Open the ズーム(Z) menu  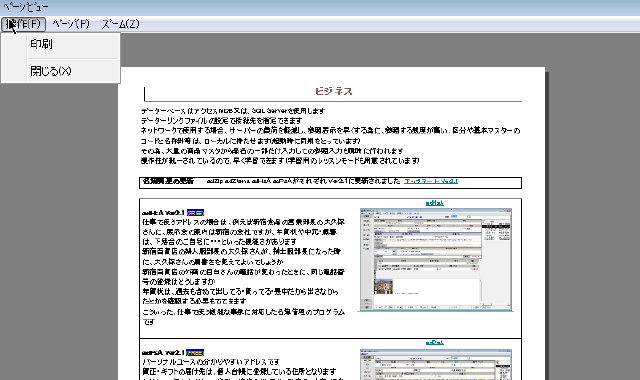coord(120,24)
